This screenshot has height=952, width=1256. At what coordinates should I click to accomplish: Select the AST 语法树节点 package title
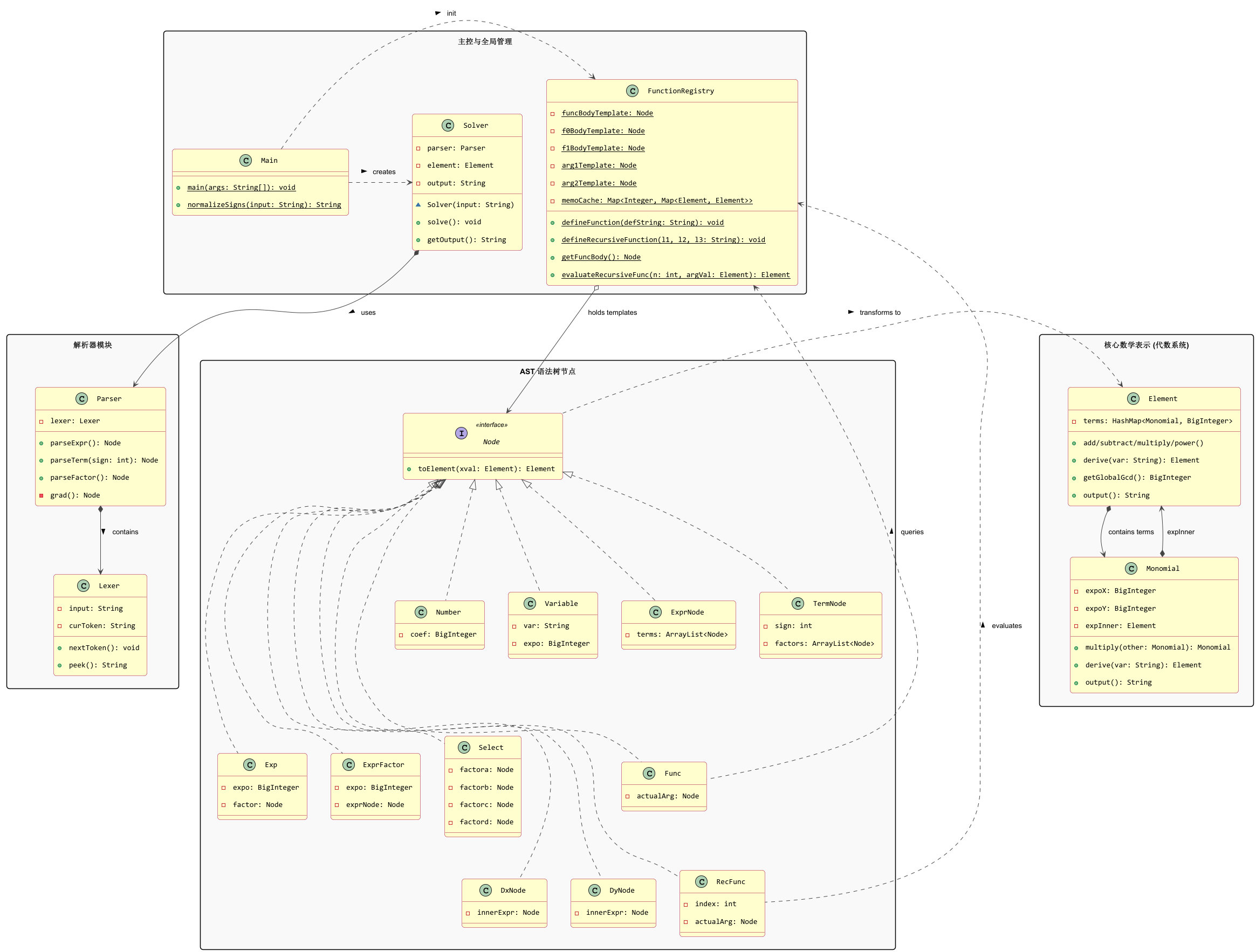(x=547, y=371)
